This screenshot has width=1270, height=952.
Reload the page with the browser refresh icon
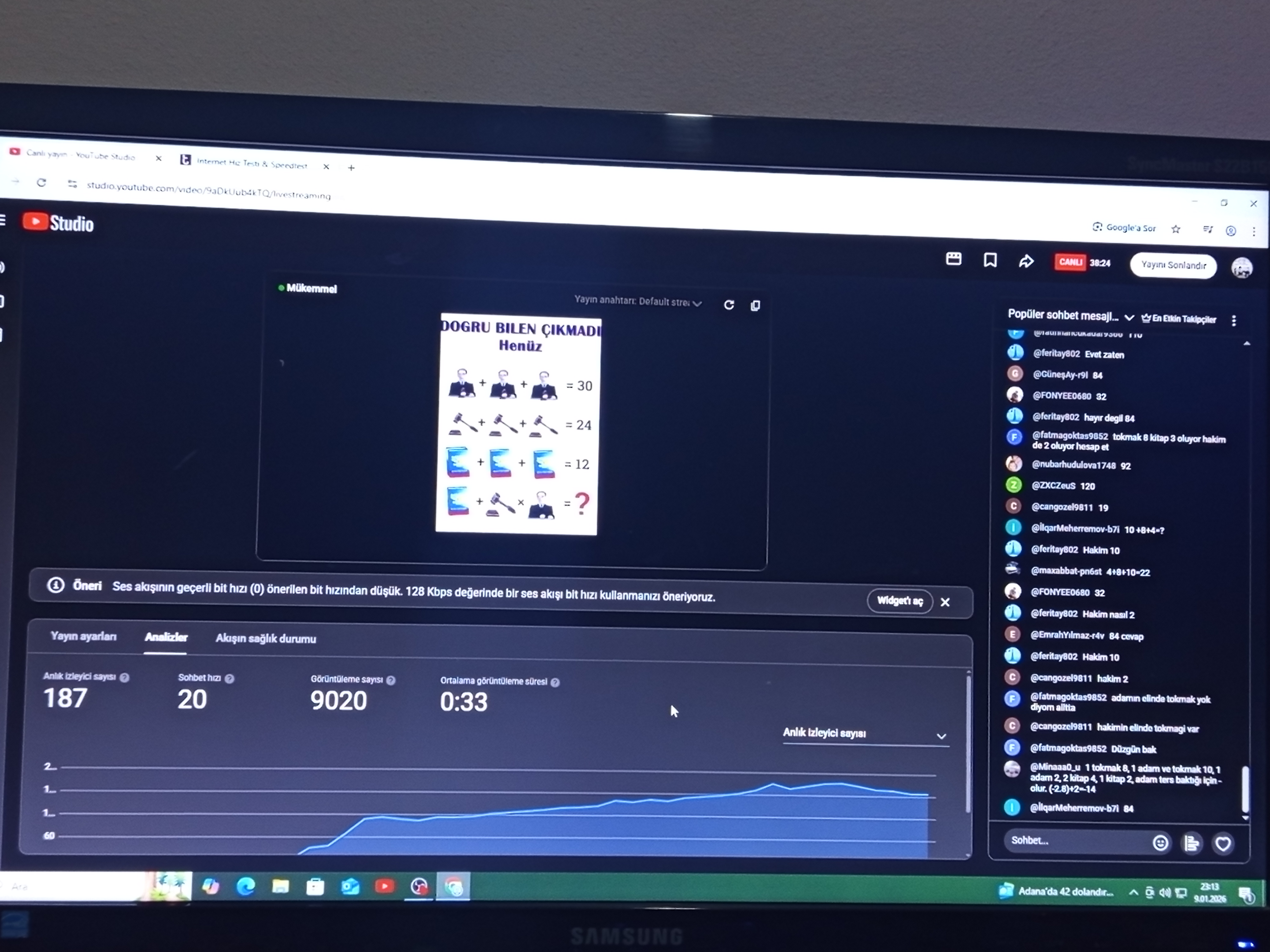41,182
